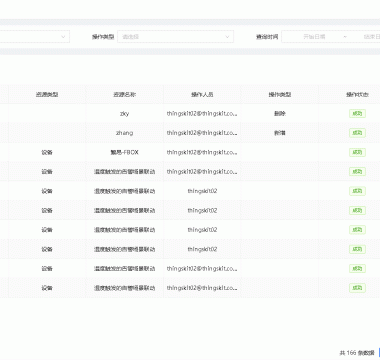Click the 操作人员 column header
This screenshot has height=360, width=380.
click(202, 95)
